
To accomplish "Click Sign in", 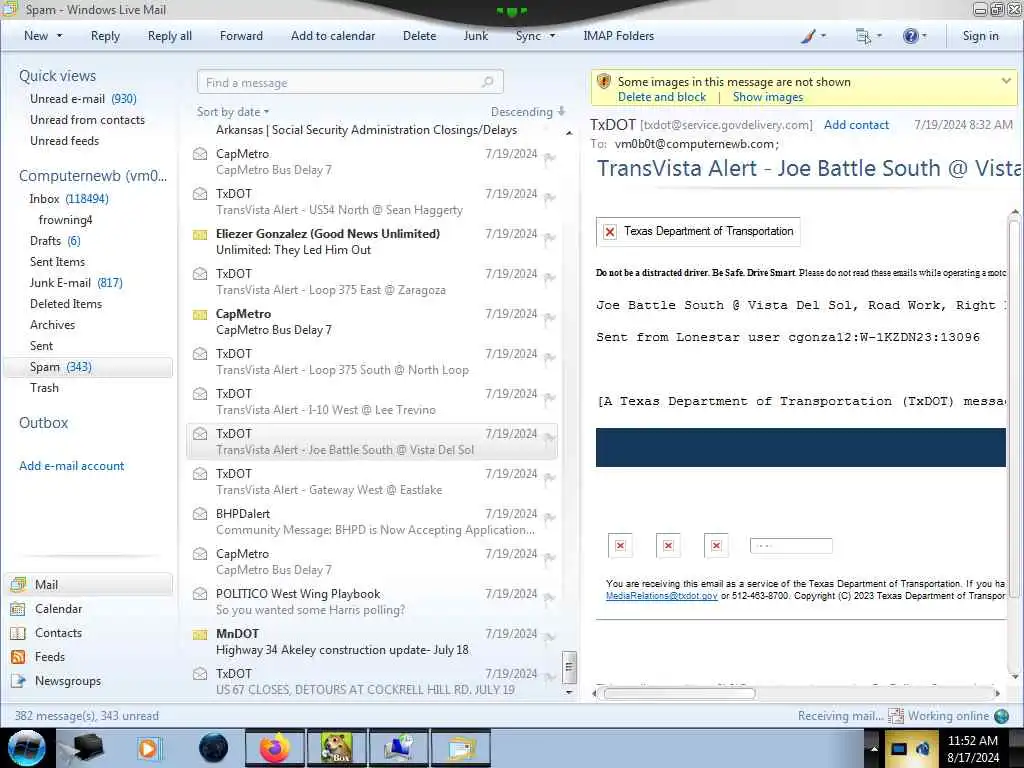I will click(980, 36).
